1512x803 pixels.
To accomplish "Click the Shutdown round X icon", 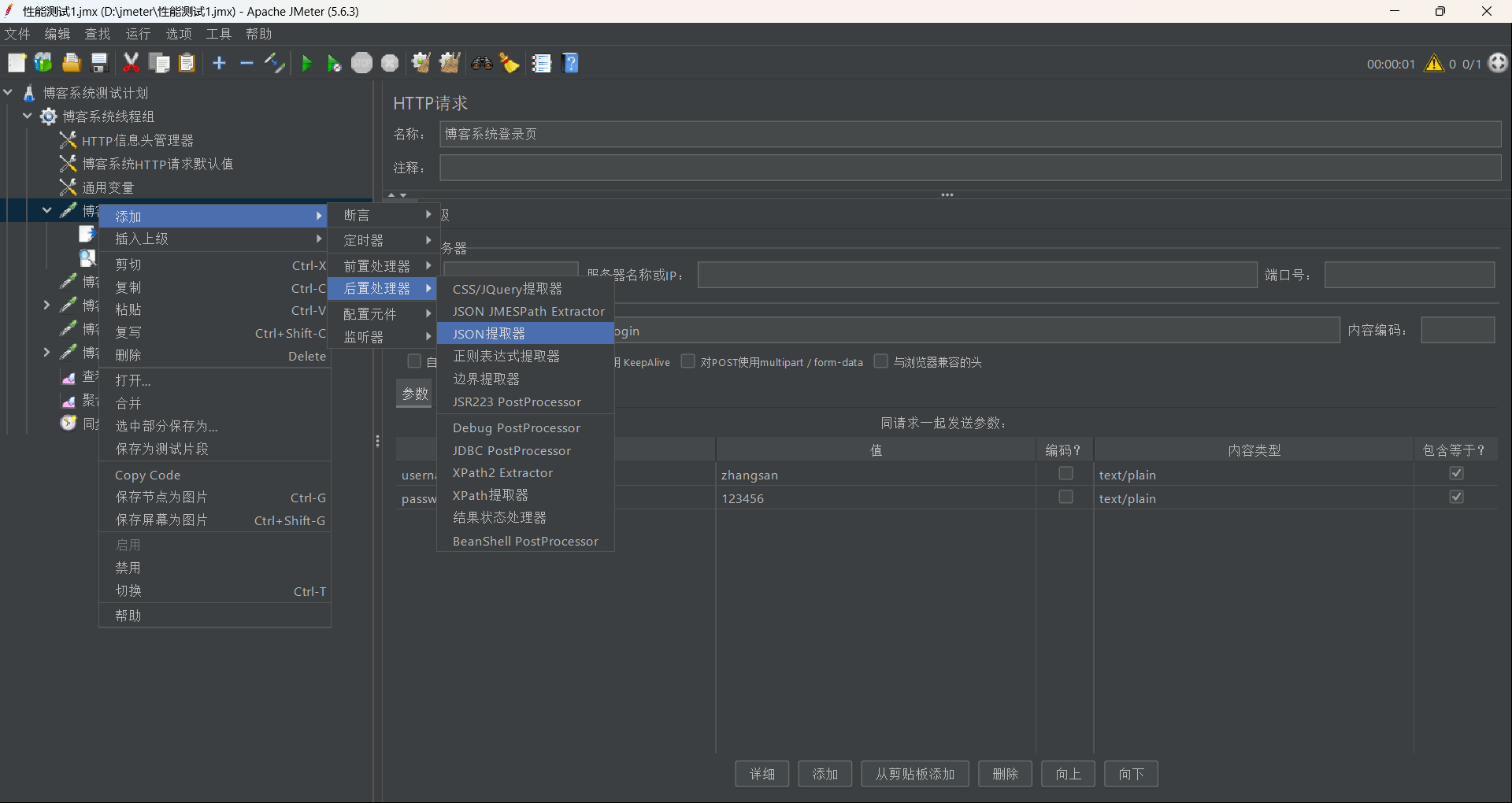I will [x=390, y=63].
